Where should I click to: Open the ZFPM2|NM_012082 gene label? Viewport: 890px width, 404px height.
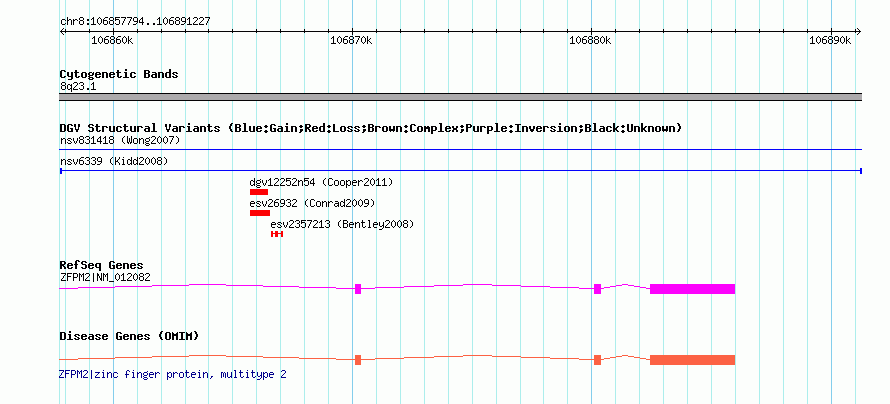(x=105, y=277)
